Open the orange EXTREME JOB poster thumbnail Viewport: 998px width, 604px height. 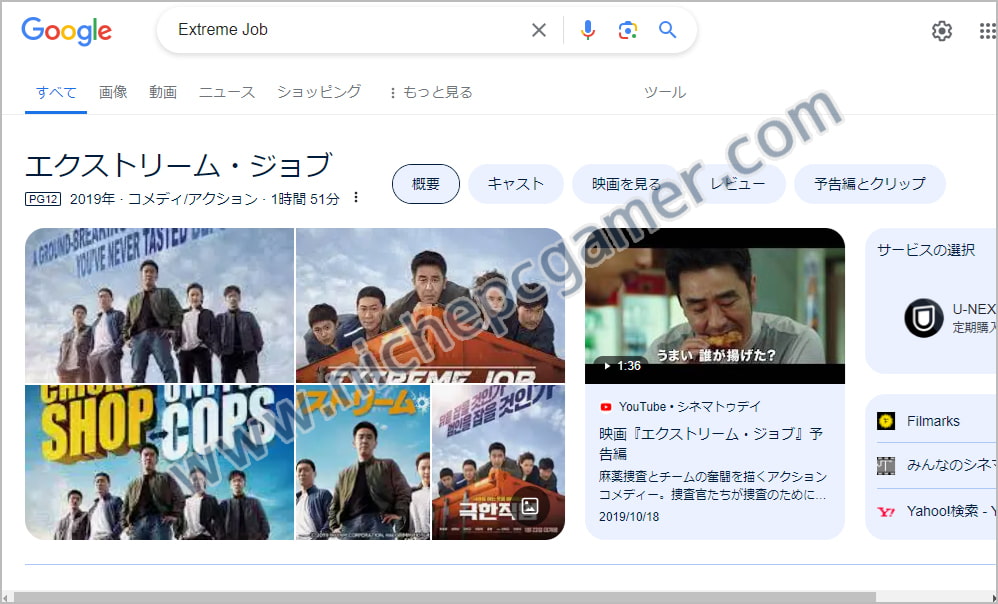click(x=430, y=306)
